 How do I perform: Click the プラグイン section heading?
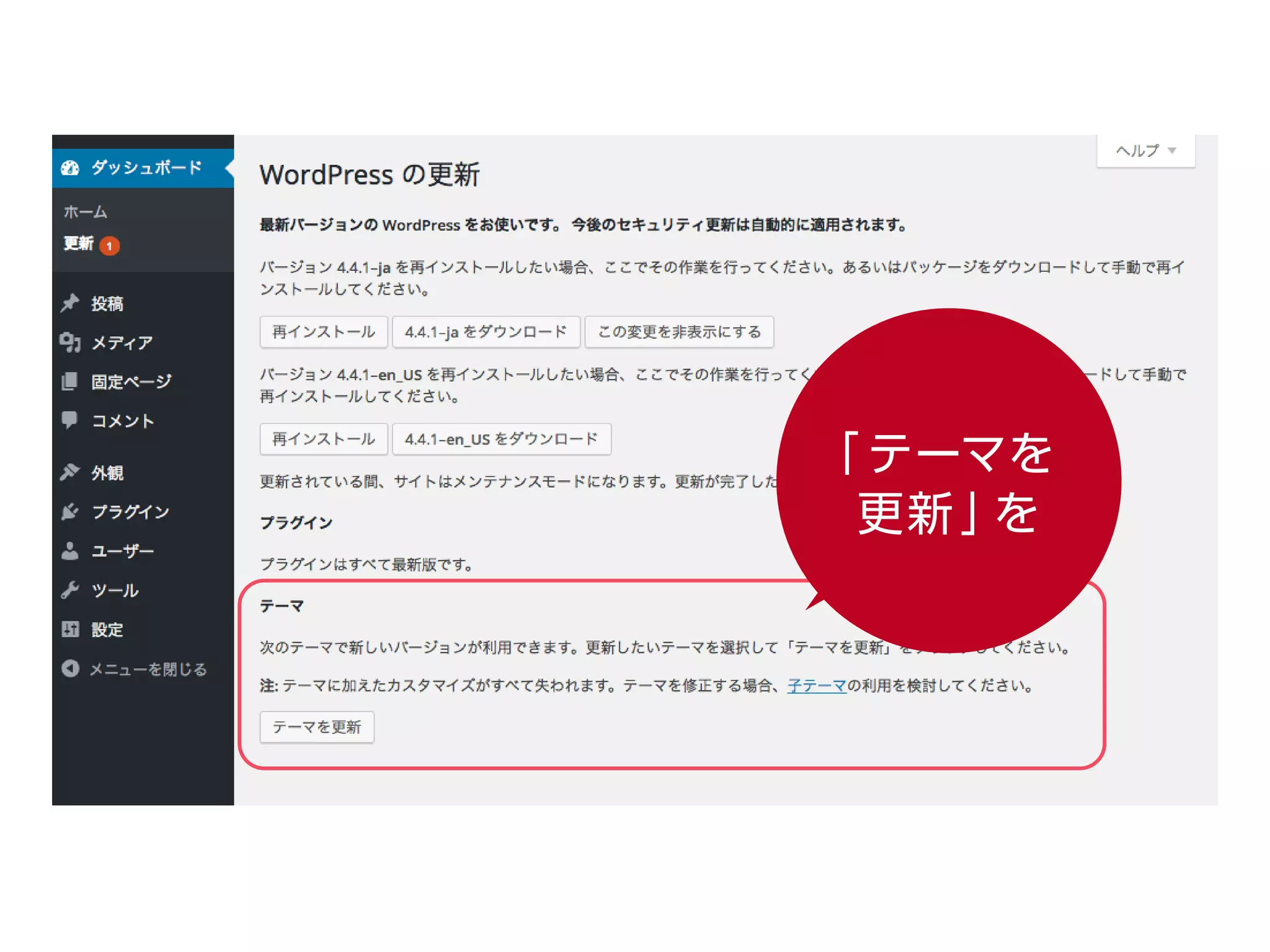tap(296, 522)
